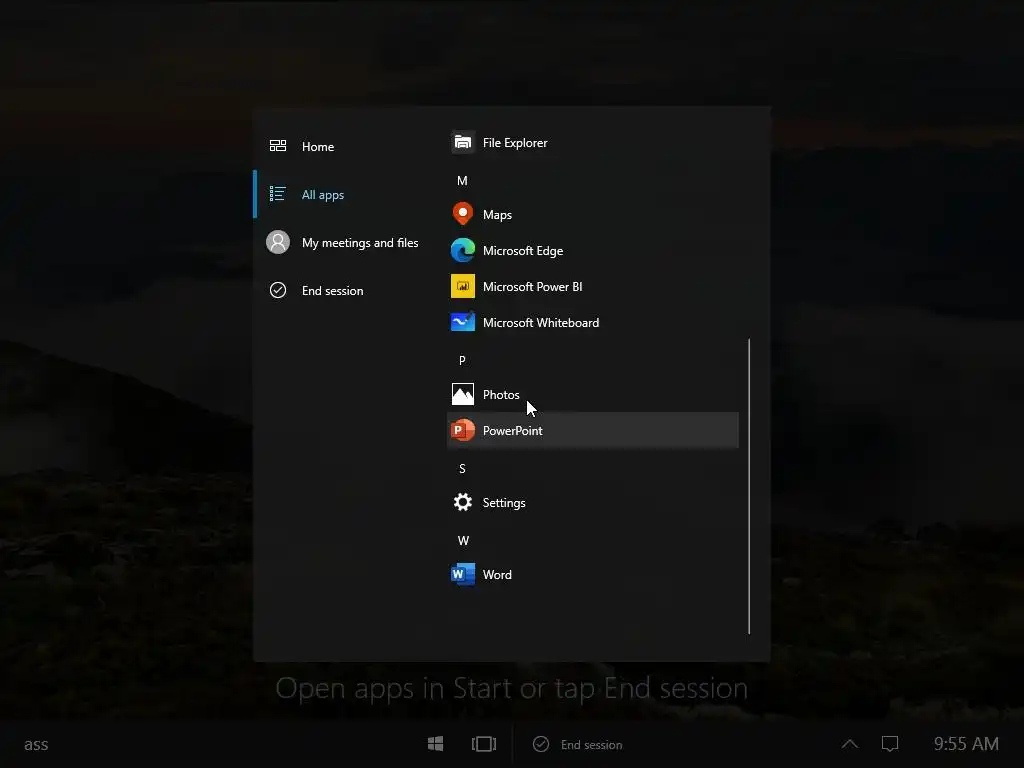Jump to letter W section header
This screenshot has height=768, width=1024.
463,540
